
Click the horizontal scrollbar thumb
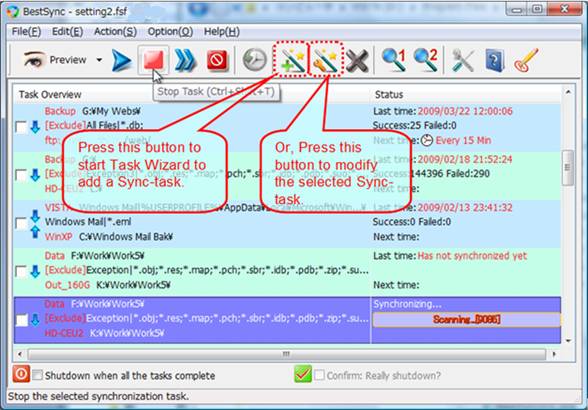click(286, 354)
